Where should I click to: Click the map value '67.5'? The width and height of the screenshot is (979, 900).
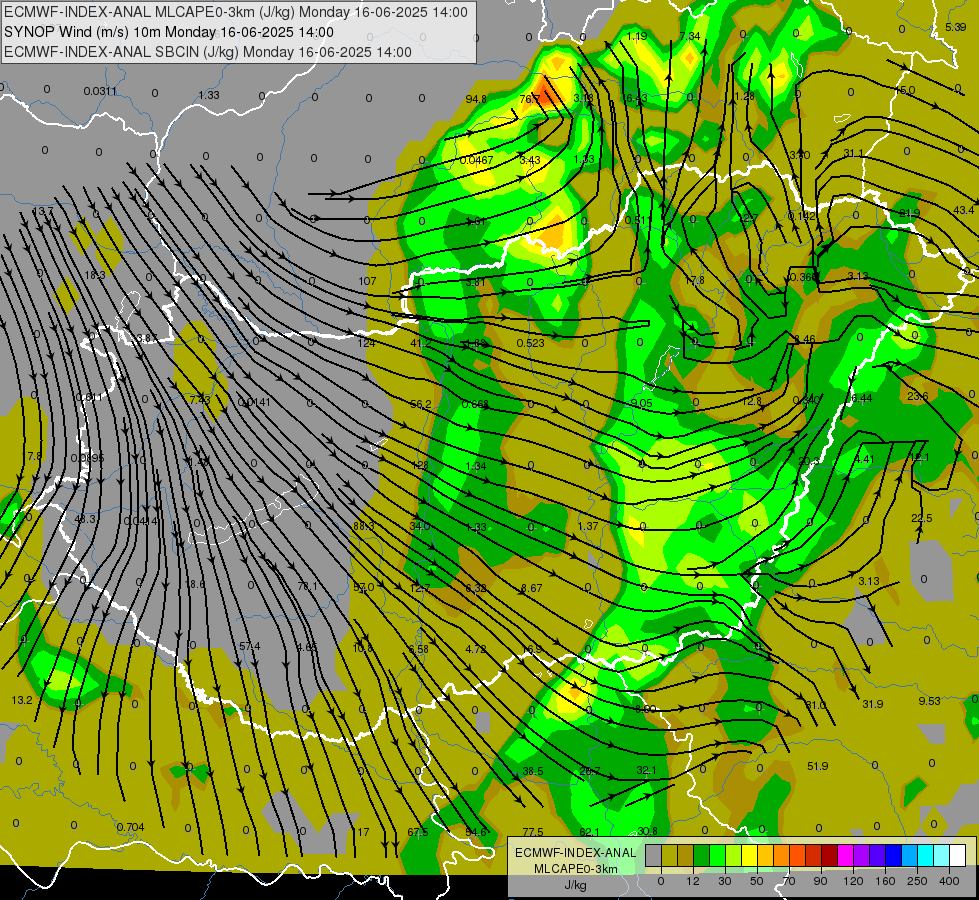click(x=418, y=832)
